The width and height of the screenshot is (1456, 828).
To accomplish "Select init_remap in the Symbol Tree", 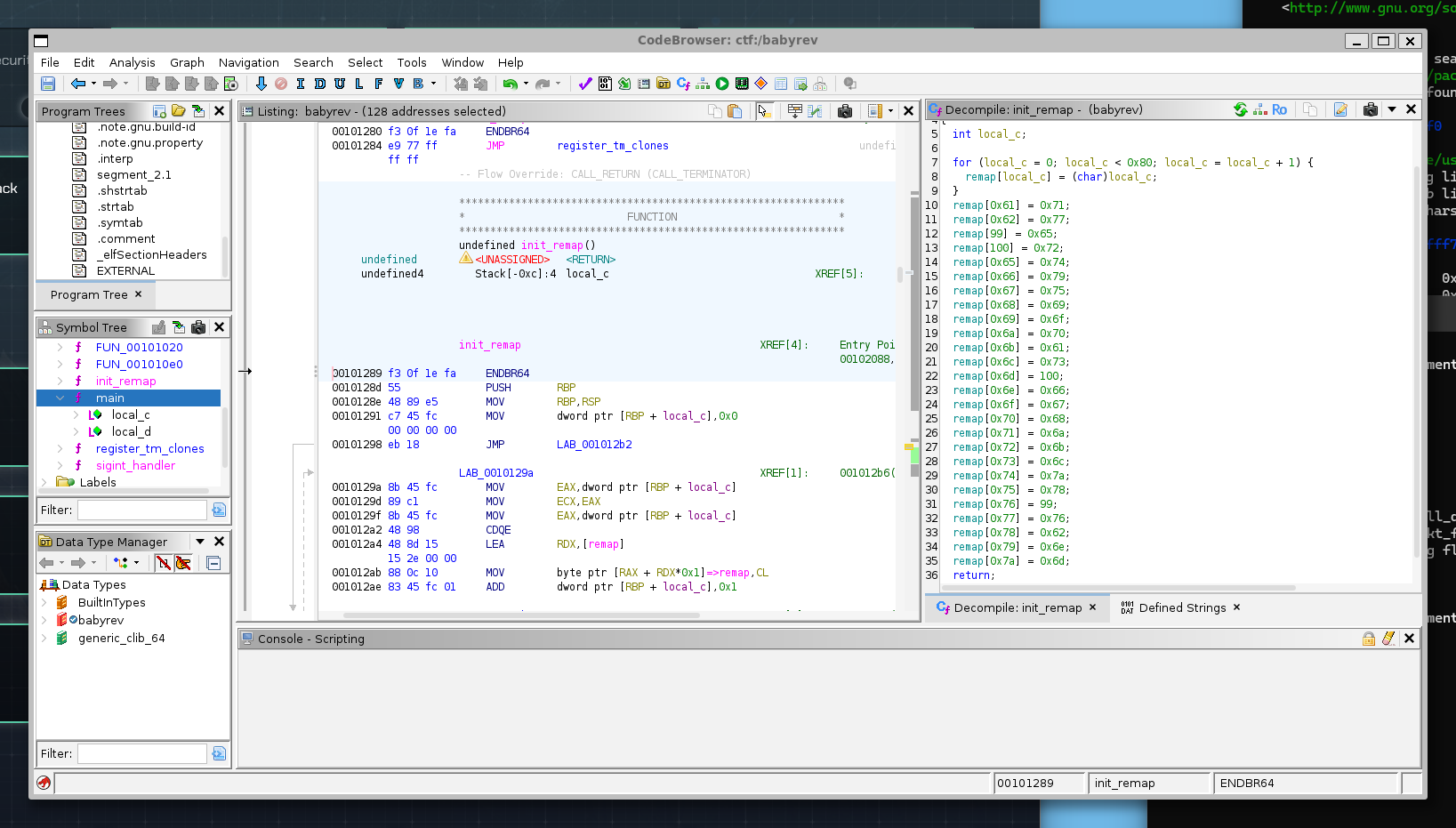I will 125,382.
